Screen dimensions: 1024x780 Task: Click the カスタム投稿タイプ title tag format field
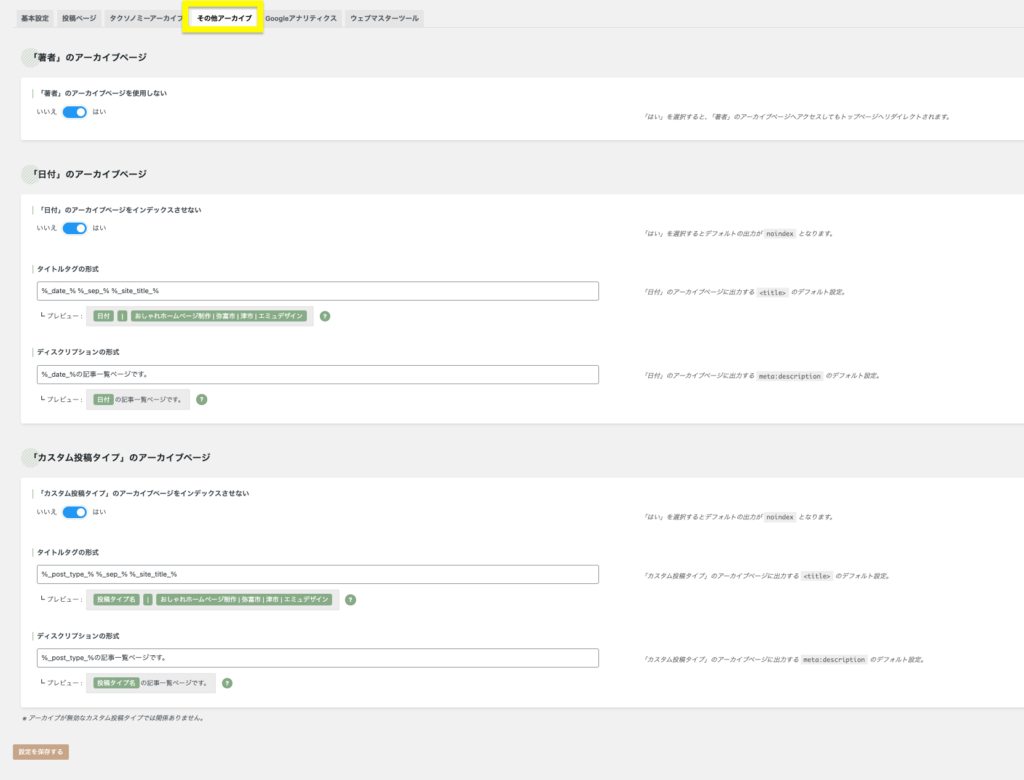[x=317, y=574]
